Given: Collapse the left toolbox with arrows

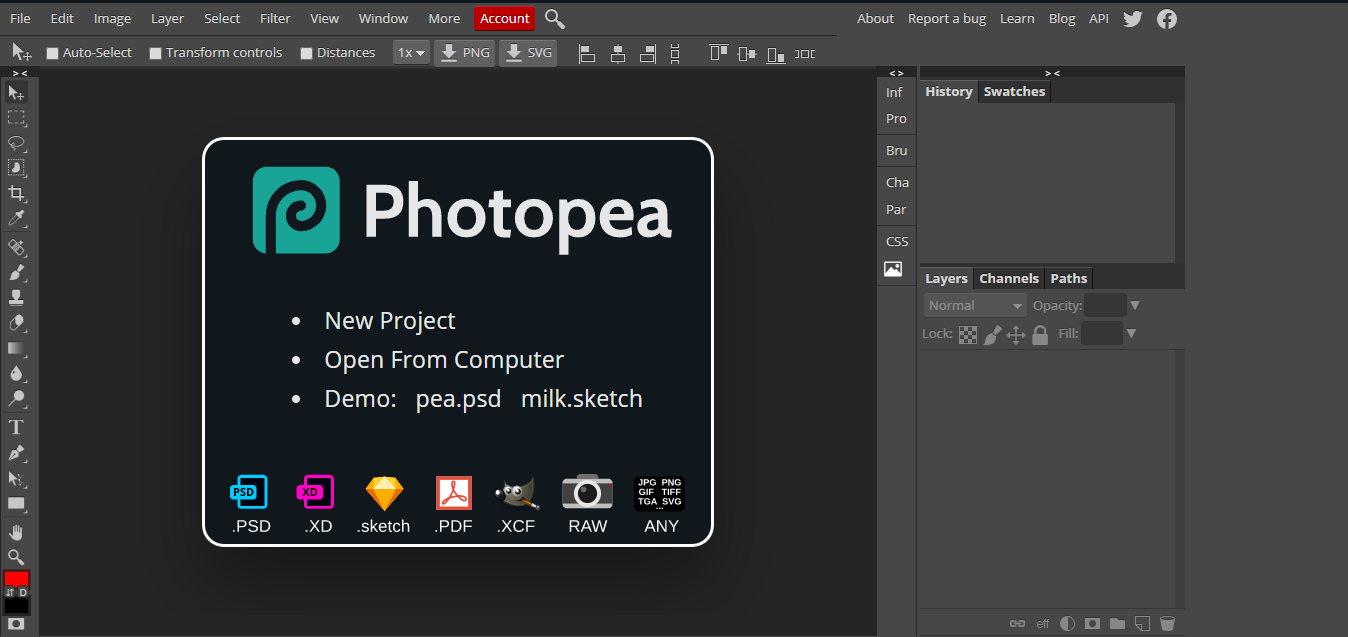Looking at the screenshot, I should click(19, 73).
